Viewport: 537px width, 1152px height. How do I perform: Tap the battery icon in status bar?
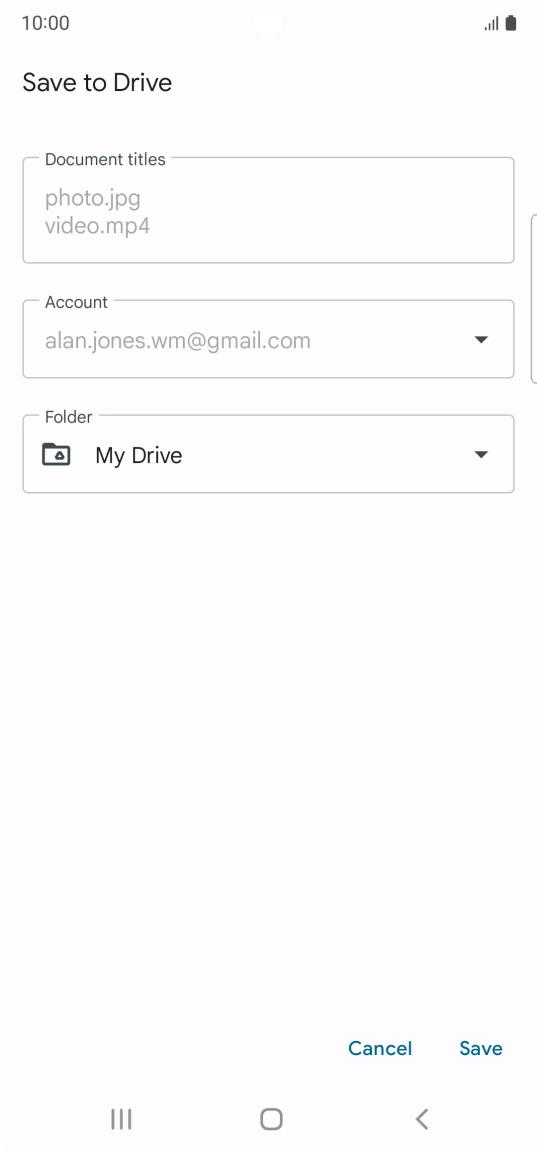pyautogui.click(x=511, y=24)
